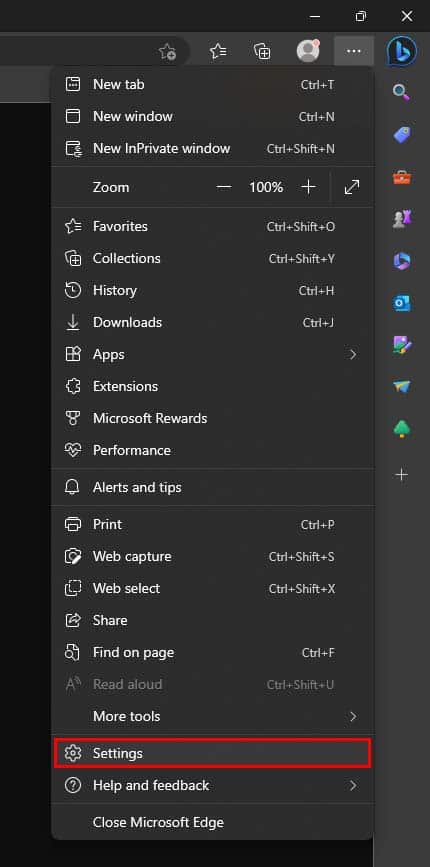Open the Favorites toolbar star-list icon
Image resolution: width=430 pixels, height=867 pixels.
tap(218, 51)
